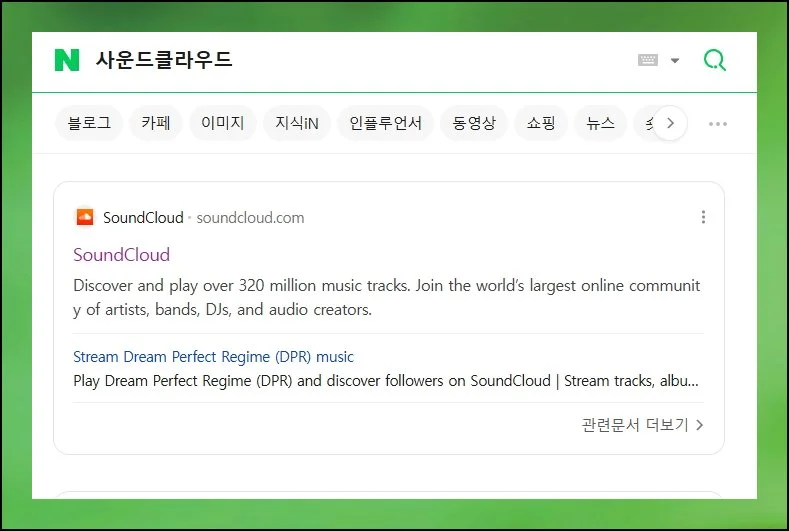Expand keyboard options dropdown arrow
789x531 pixels.
[675, 61]
